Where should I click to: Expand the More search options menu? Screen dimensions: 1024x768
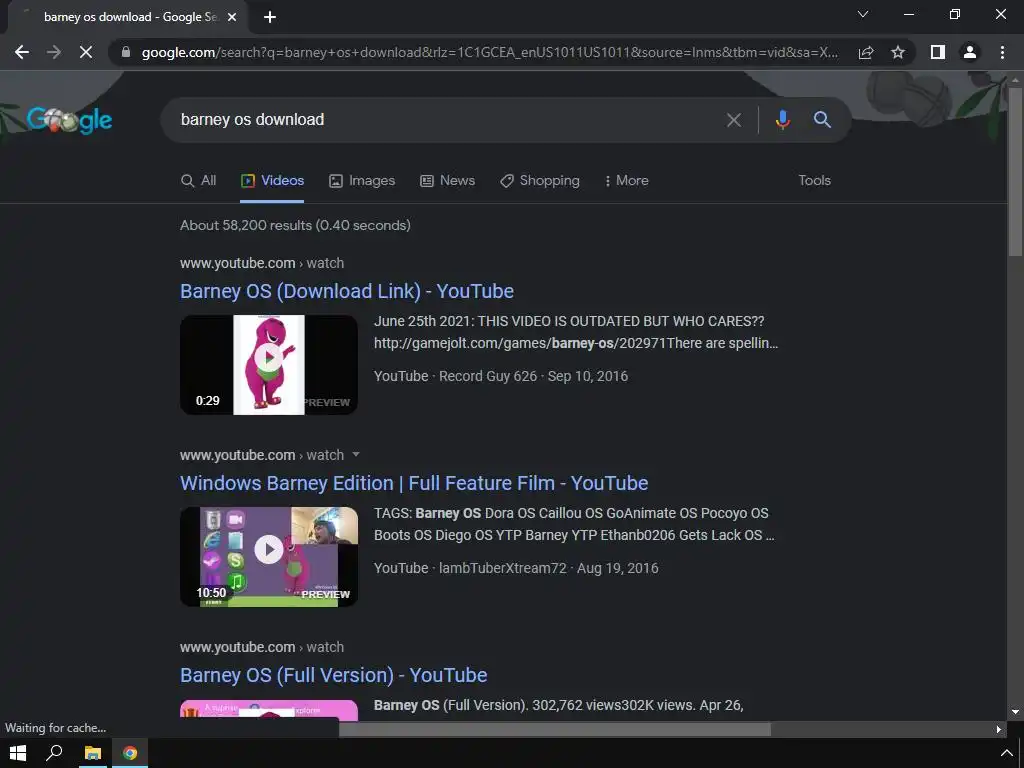coord(626,180)
